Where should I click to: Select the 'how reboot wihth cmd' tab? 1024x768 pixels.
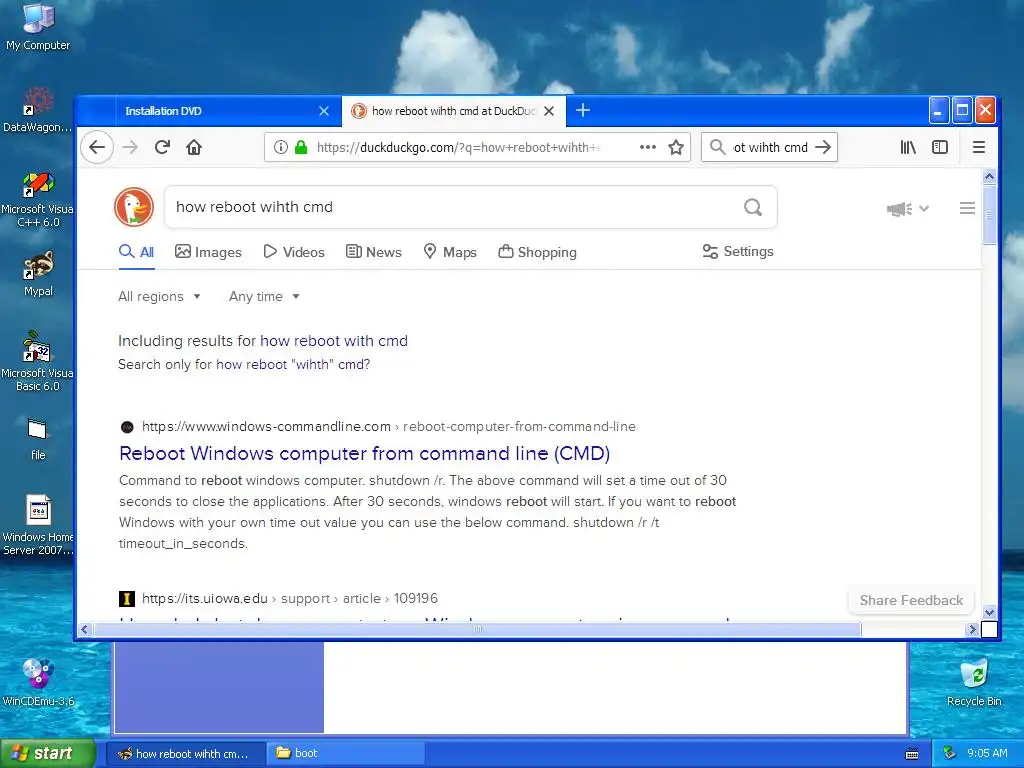click(x=453, y=111)
